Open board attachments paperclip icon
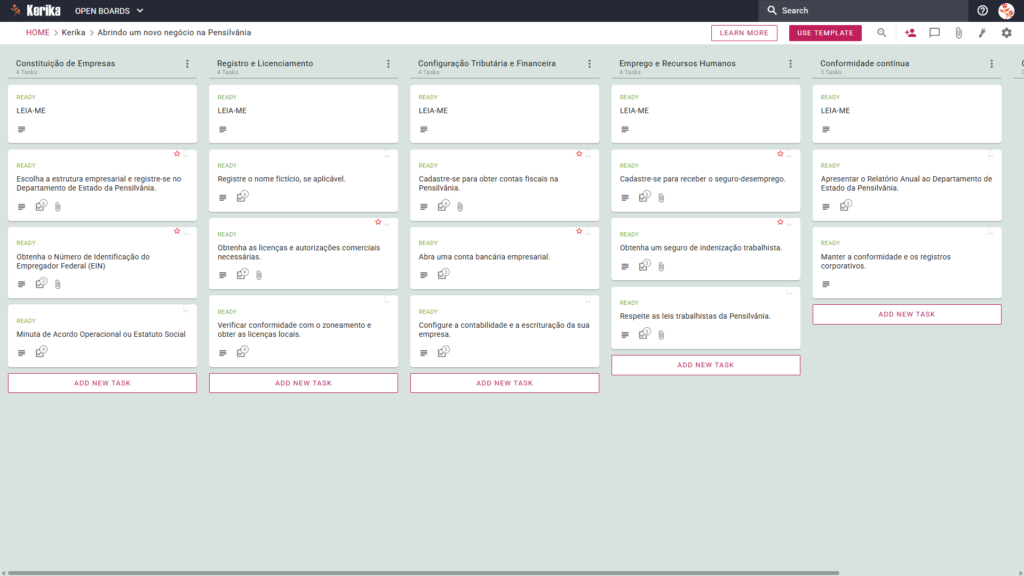The width and height of the screenshot is (1024, 576). pos(959,33)
